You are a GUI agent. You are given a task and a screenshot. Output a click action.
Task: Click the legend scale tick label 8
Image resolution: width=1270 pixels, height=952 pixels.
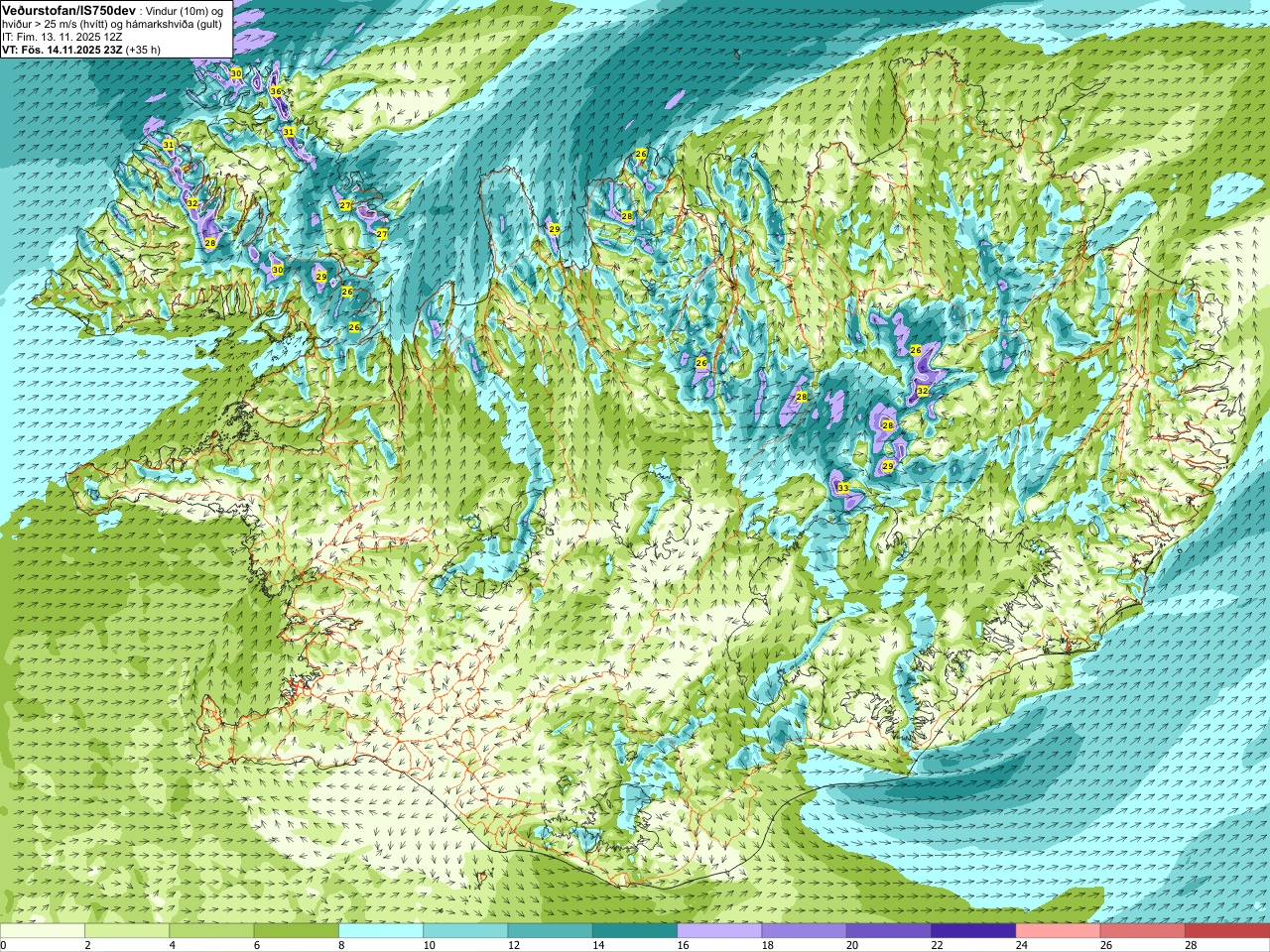(342, 945)
